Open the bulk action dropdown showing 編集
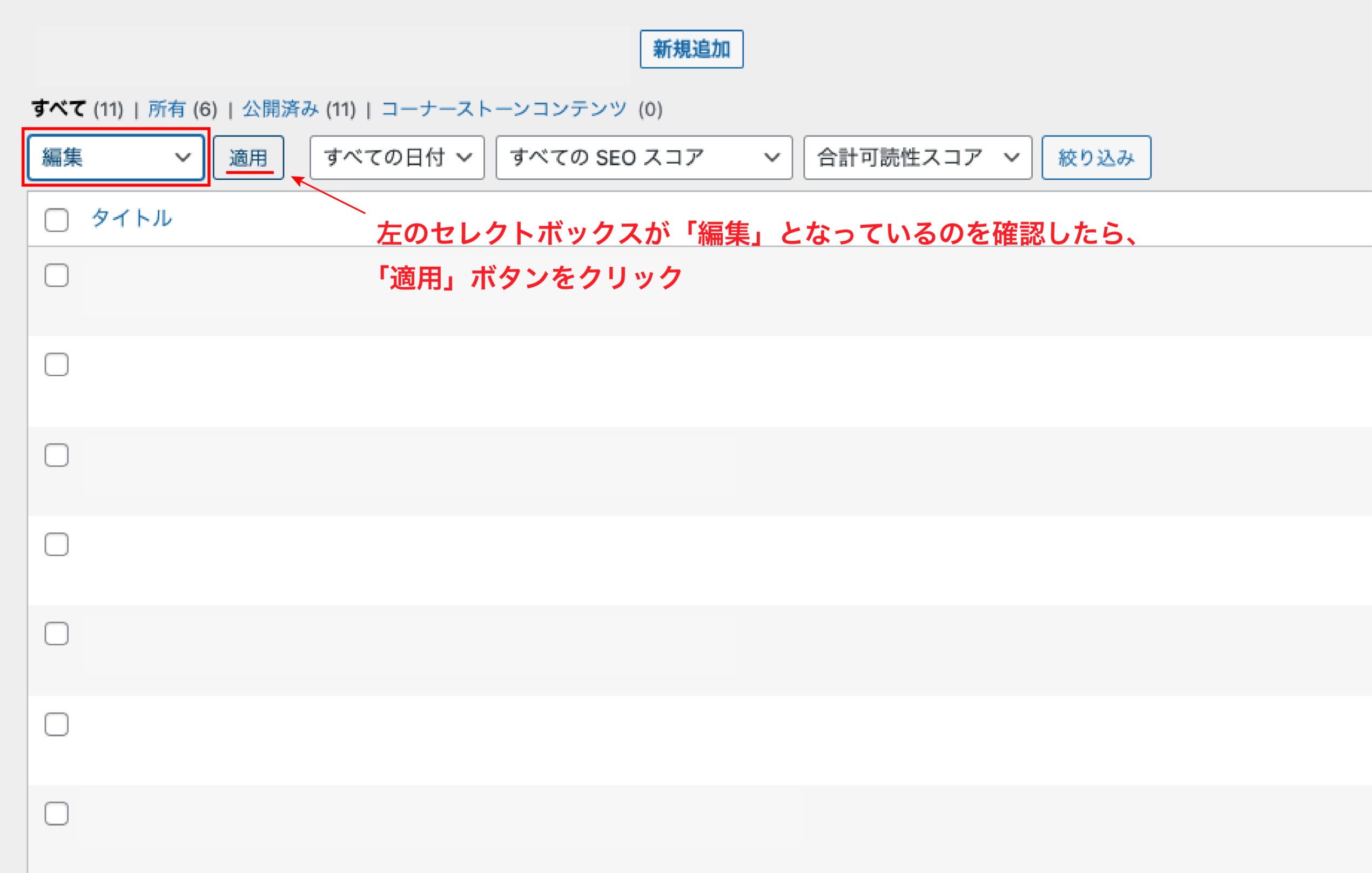Image resolution: width=1372 pixels, height=873 pixels. (117, 158)
